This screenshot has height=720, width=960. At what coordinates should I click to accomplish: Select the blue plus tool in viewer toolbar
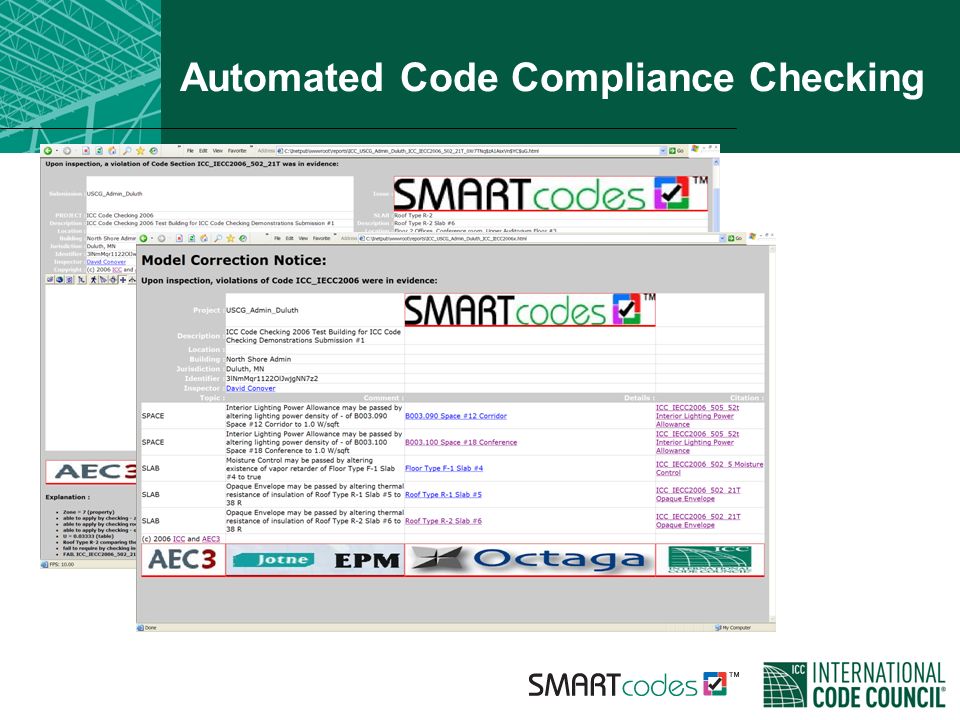[123, 280]
